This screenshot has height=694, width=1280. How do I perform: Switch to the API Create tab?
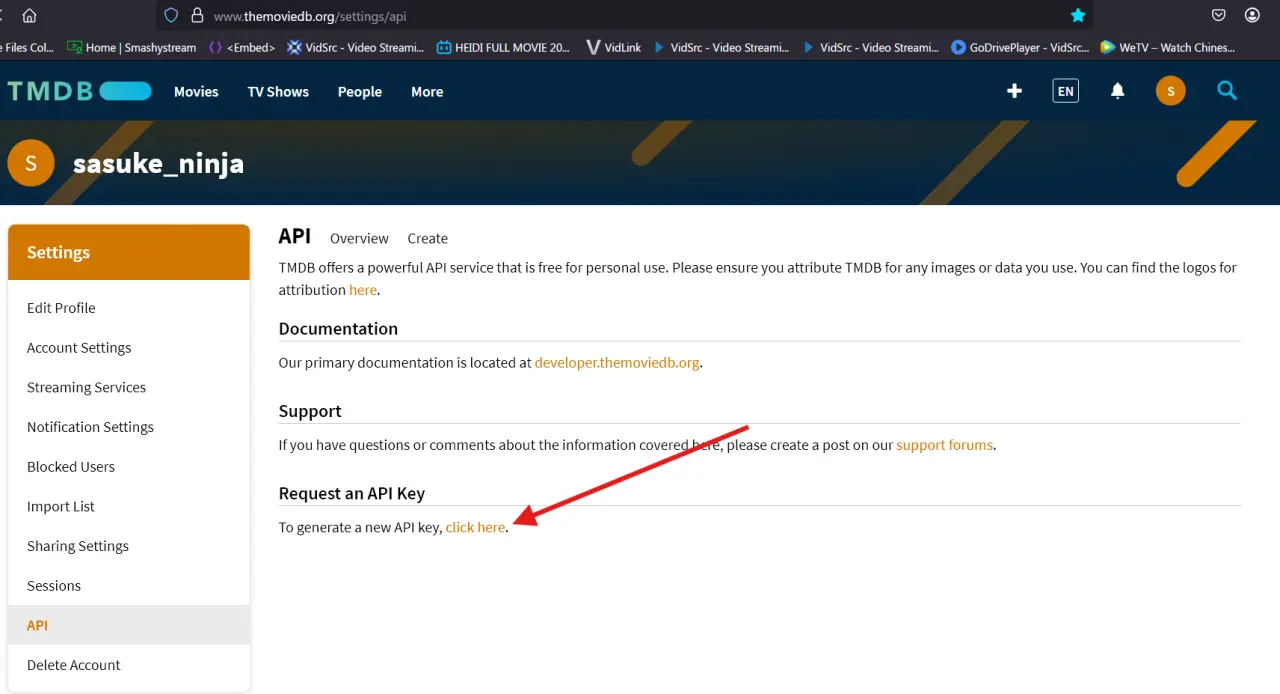[x=427, y=238]
